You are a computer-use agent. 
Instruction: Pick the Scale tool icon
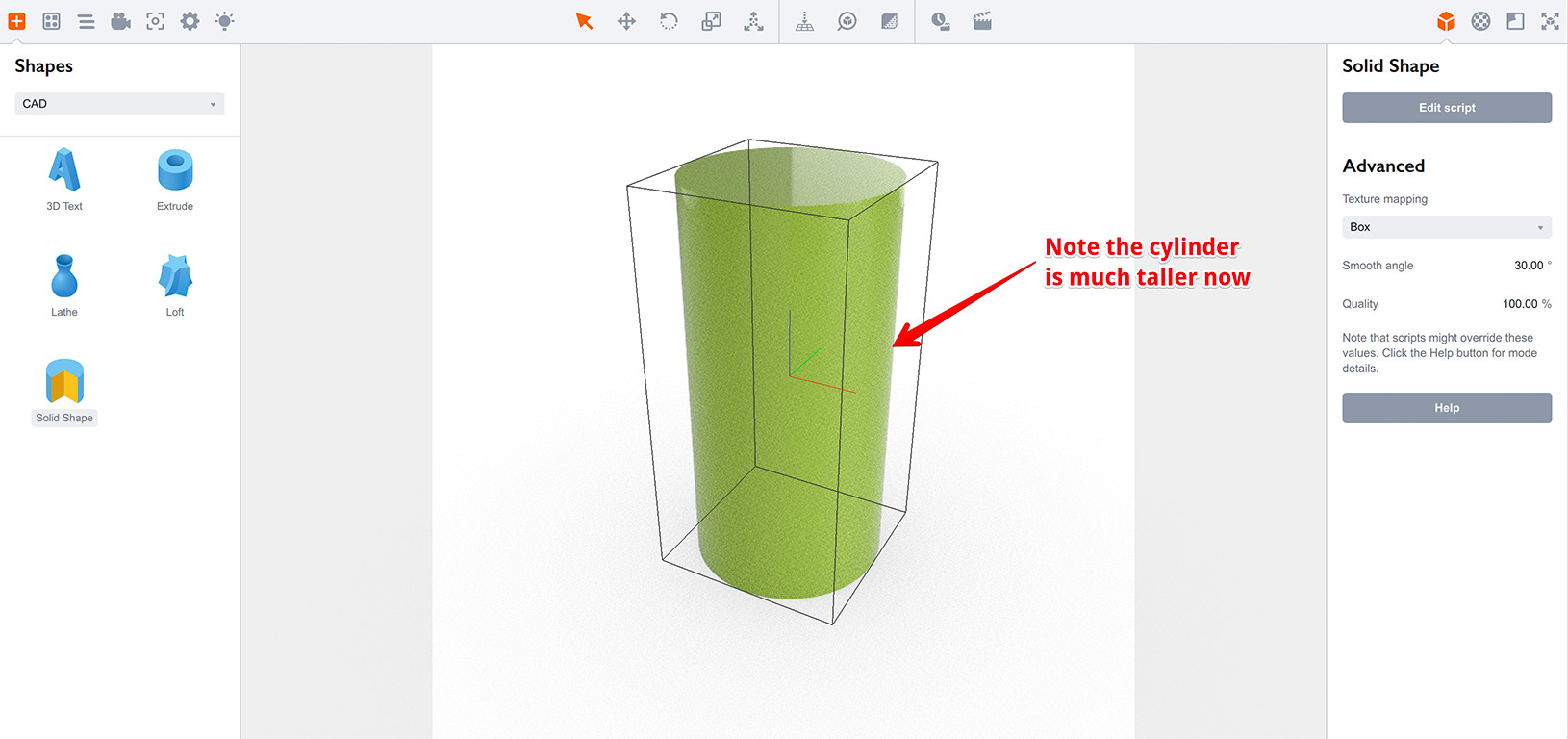coord(711,21)
